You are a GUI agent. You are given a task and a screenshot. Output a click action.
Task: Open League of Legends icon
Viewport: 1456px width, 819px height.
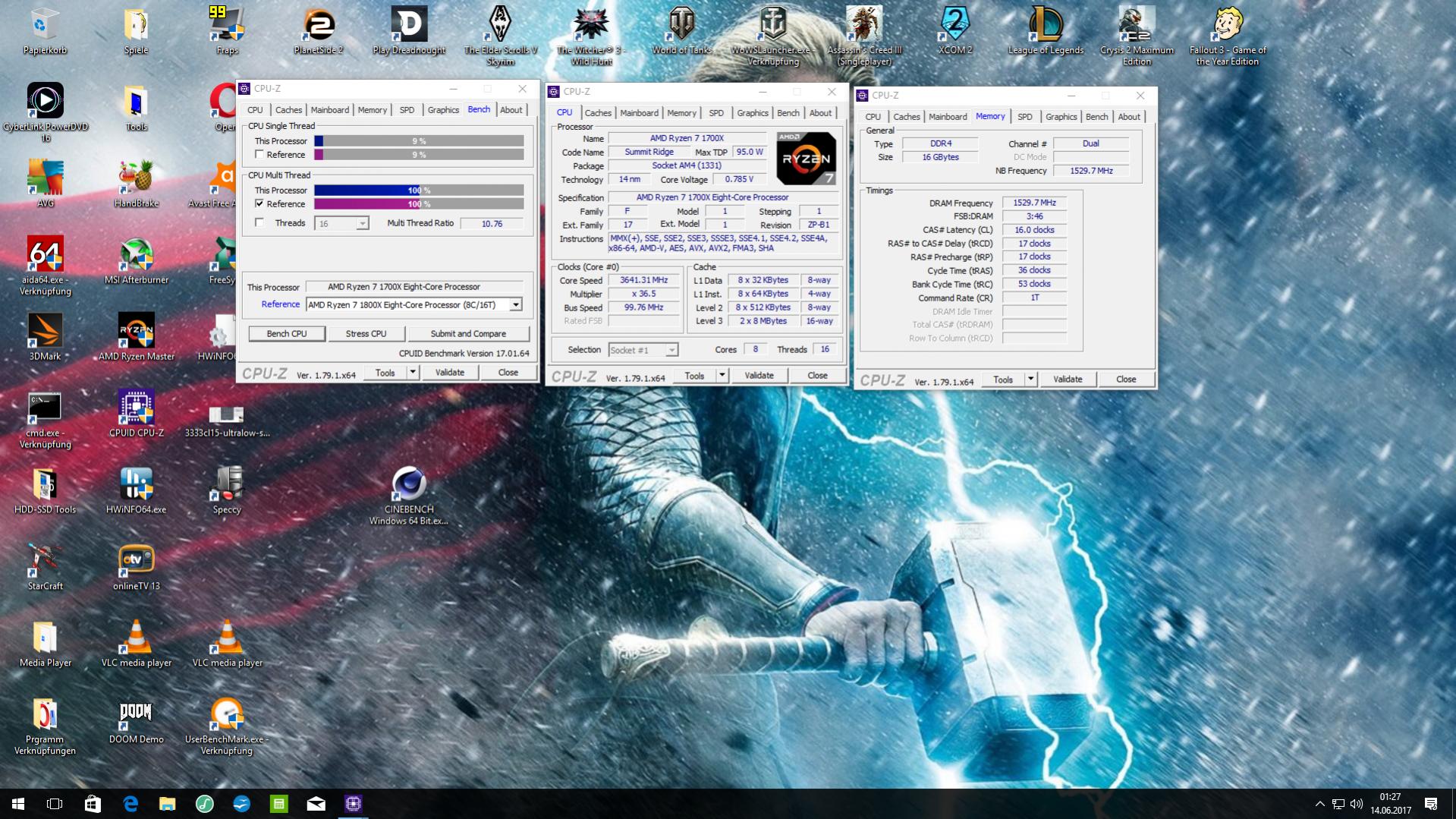coord(1046,31)
